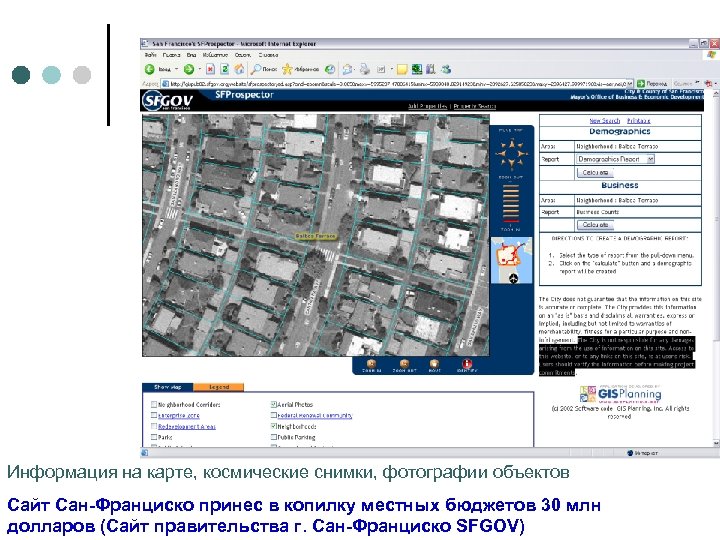Pan the map west with the left arrow
The image size is (720, 540).
point(501,154)
